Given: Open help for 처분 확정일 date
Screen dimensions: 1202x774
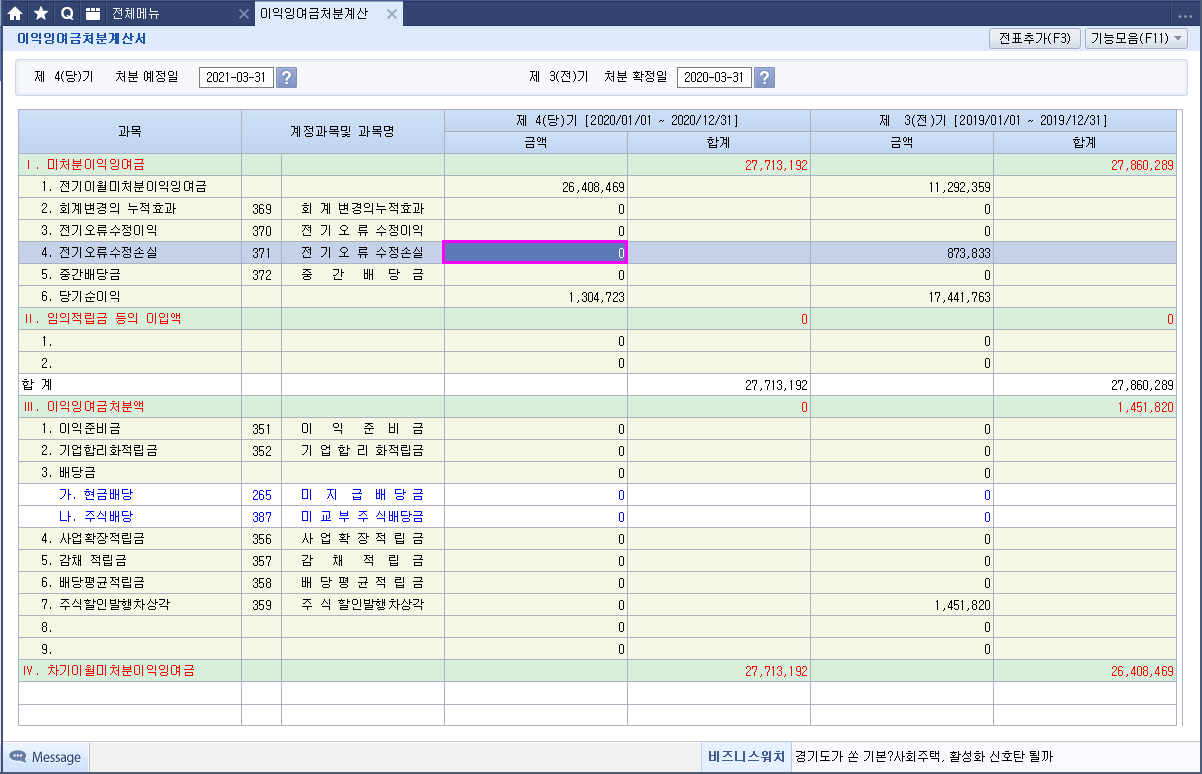Looking at the screenshot, I should click(764, 78).
